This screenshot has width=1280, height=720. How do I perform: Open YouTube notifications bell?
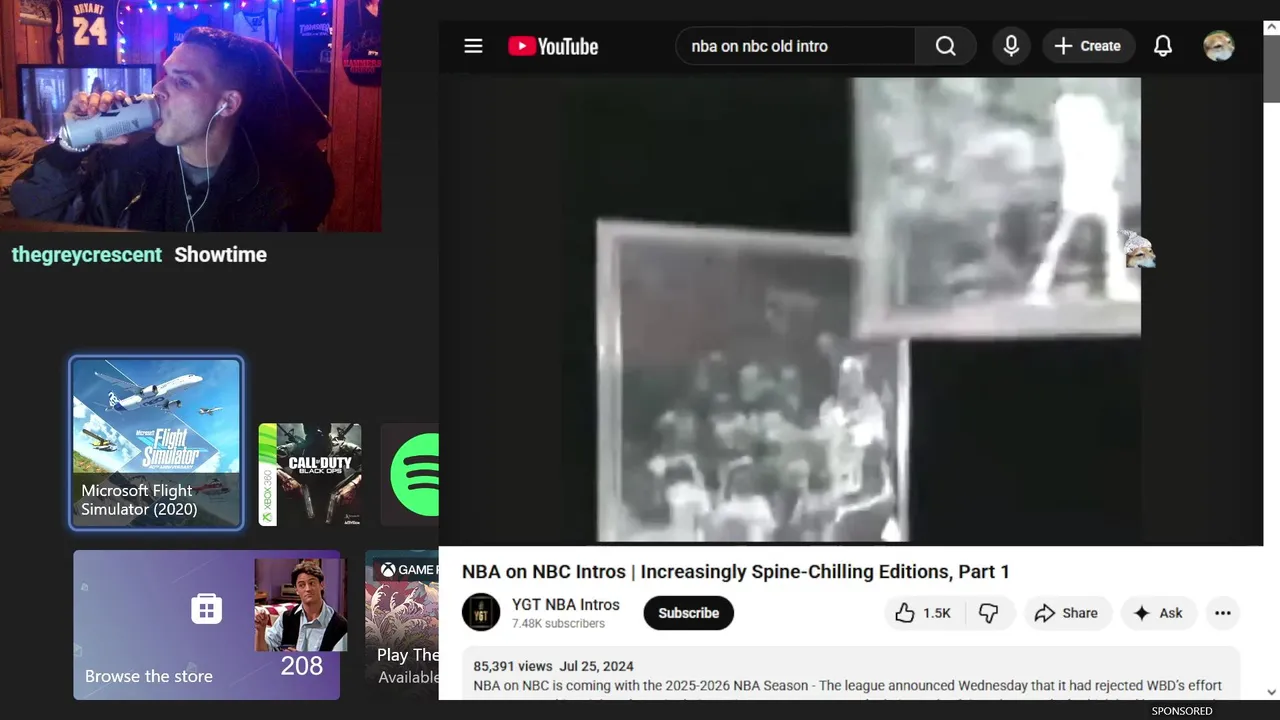click(x=1163, y=46)
